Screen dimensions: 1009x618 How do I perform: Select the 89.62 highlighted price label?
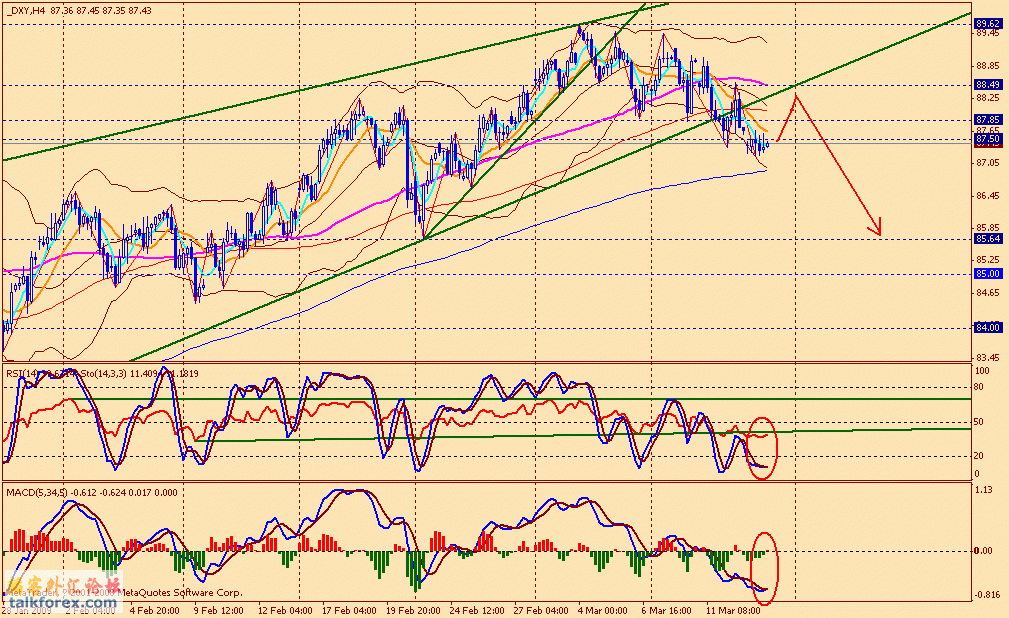988,24
